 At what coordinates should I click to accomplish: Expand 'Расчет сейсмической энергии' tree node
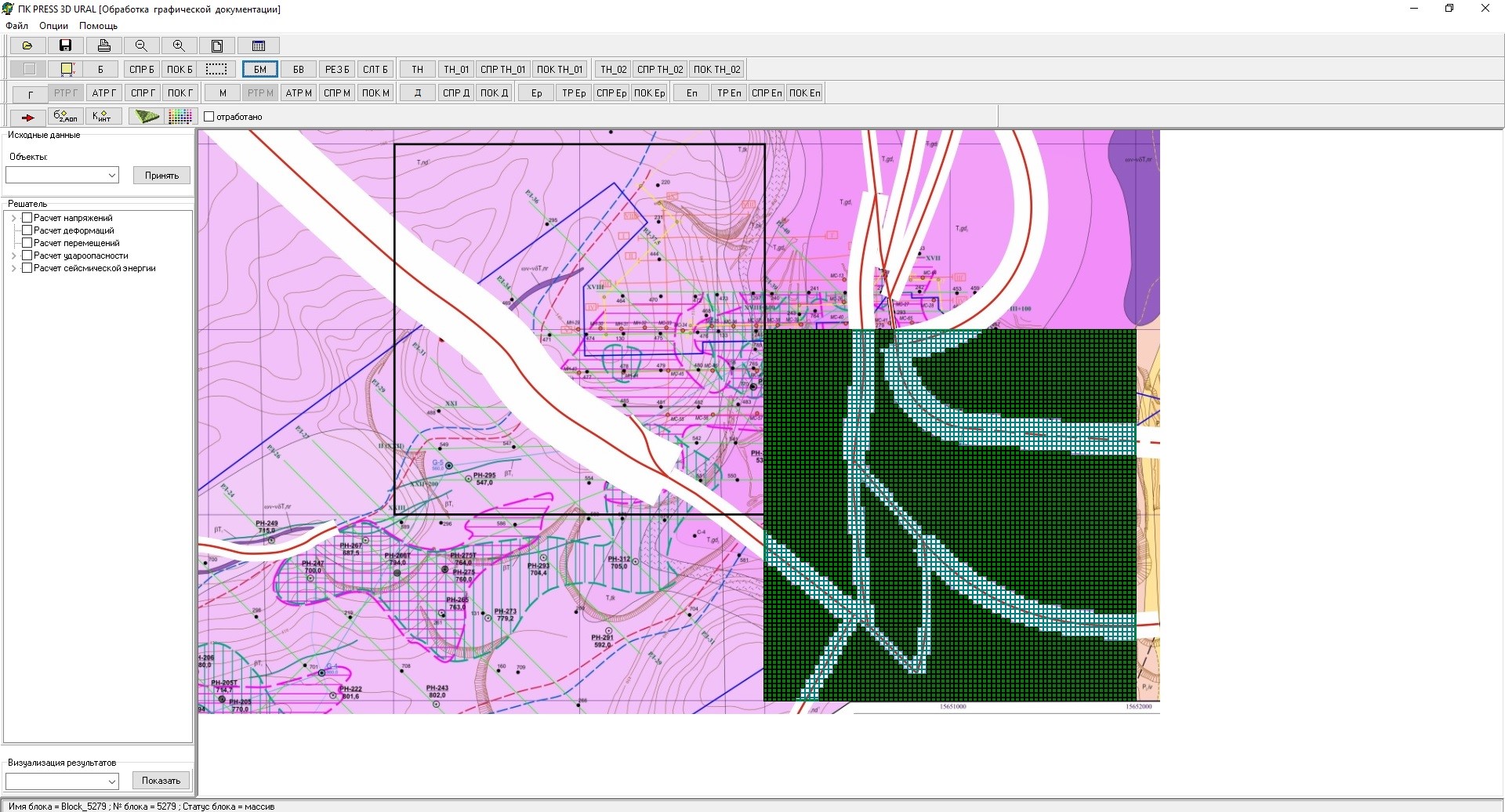coord(13,268)
